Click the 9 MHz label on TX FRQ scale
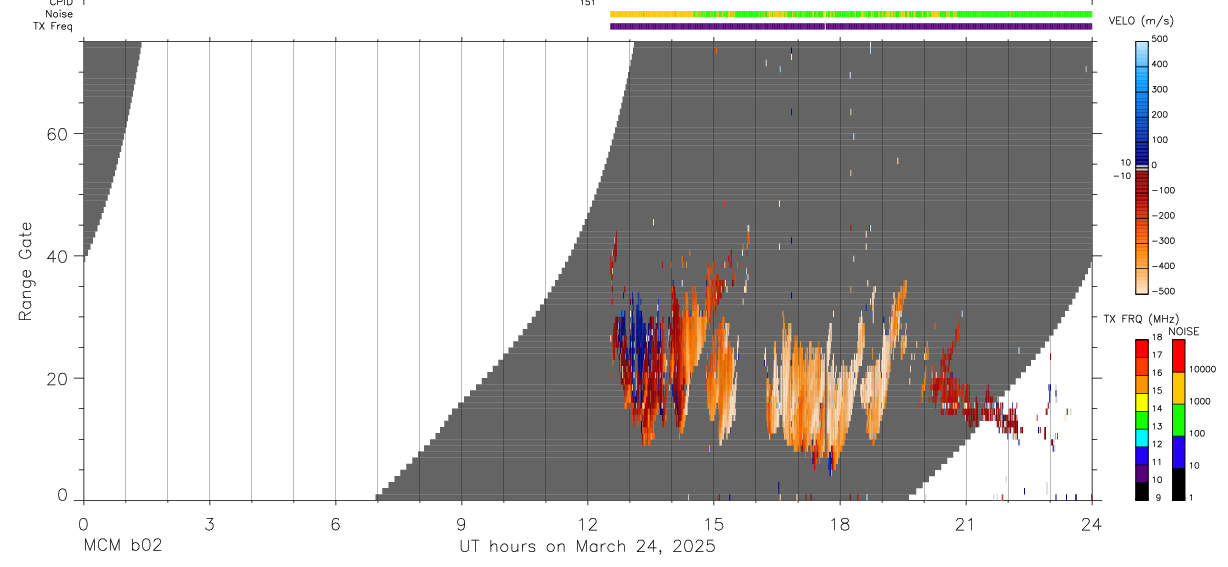 tap(1157, 497)
